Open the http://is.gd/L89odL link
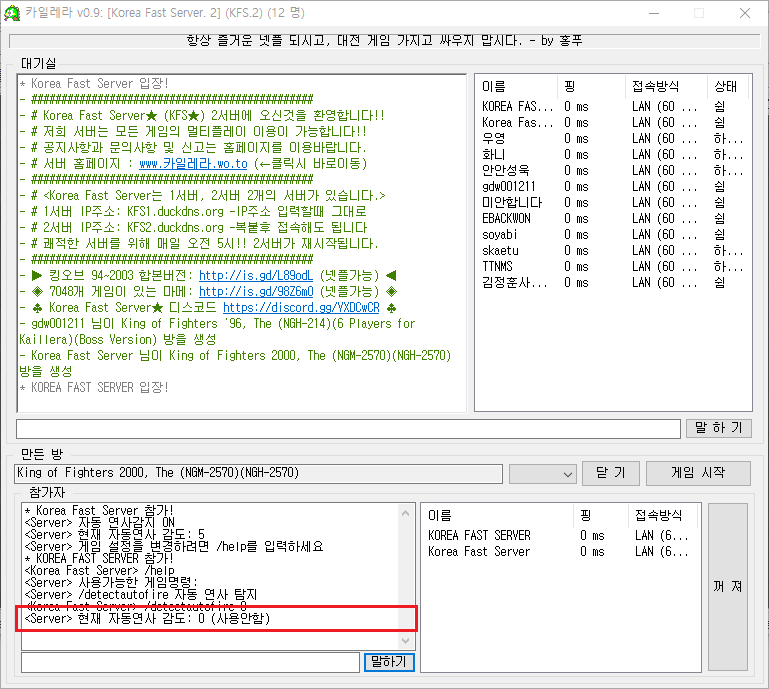The image size is (769, 689). (256, 276)
